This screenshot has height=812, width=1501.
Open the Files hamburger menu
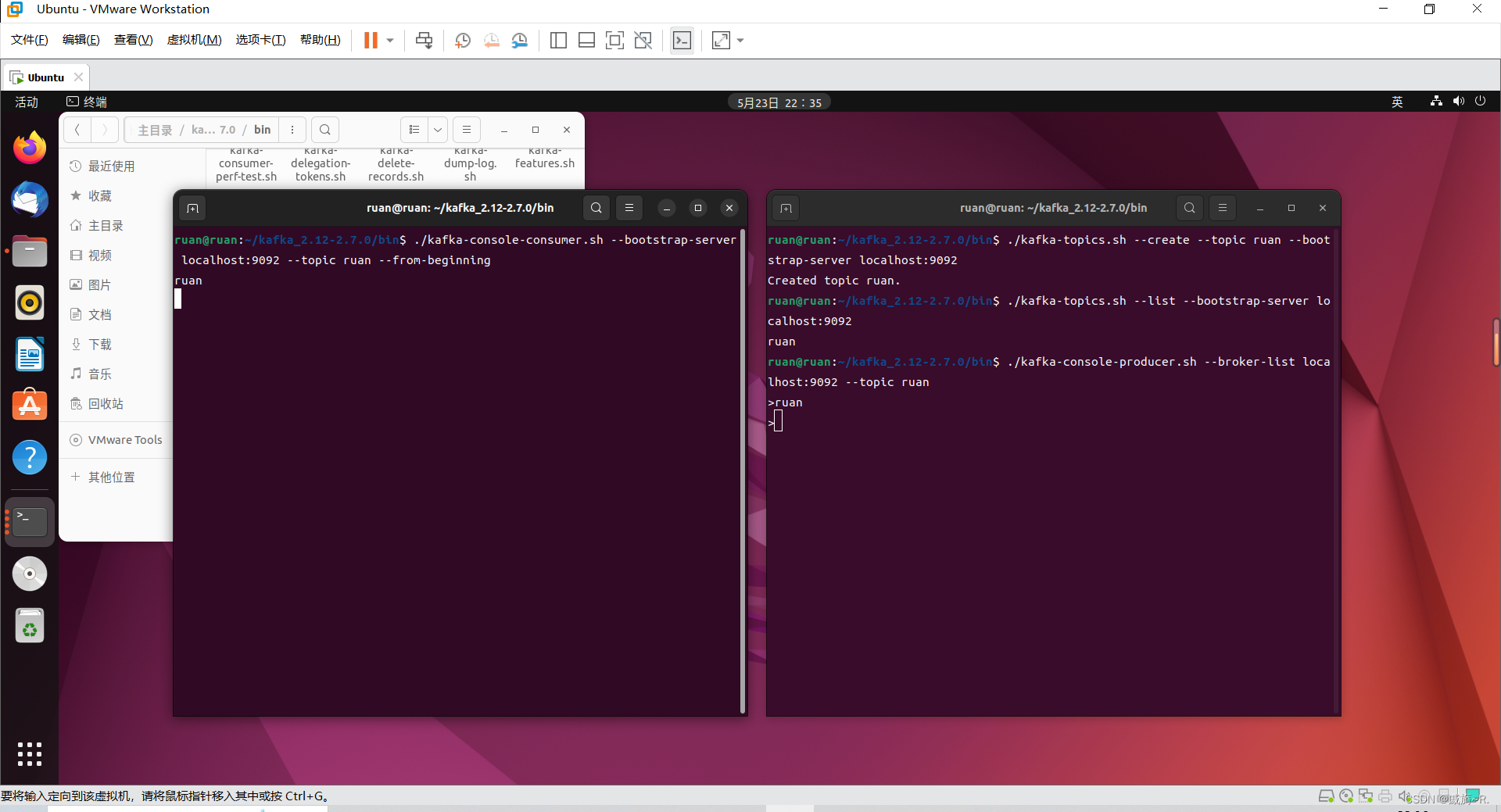(467, 130)
